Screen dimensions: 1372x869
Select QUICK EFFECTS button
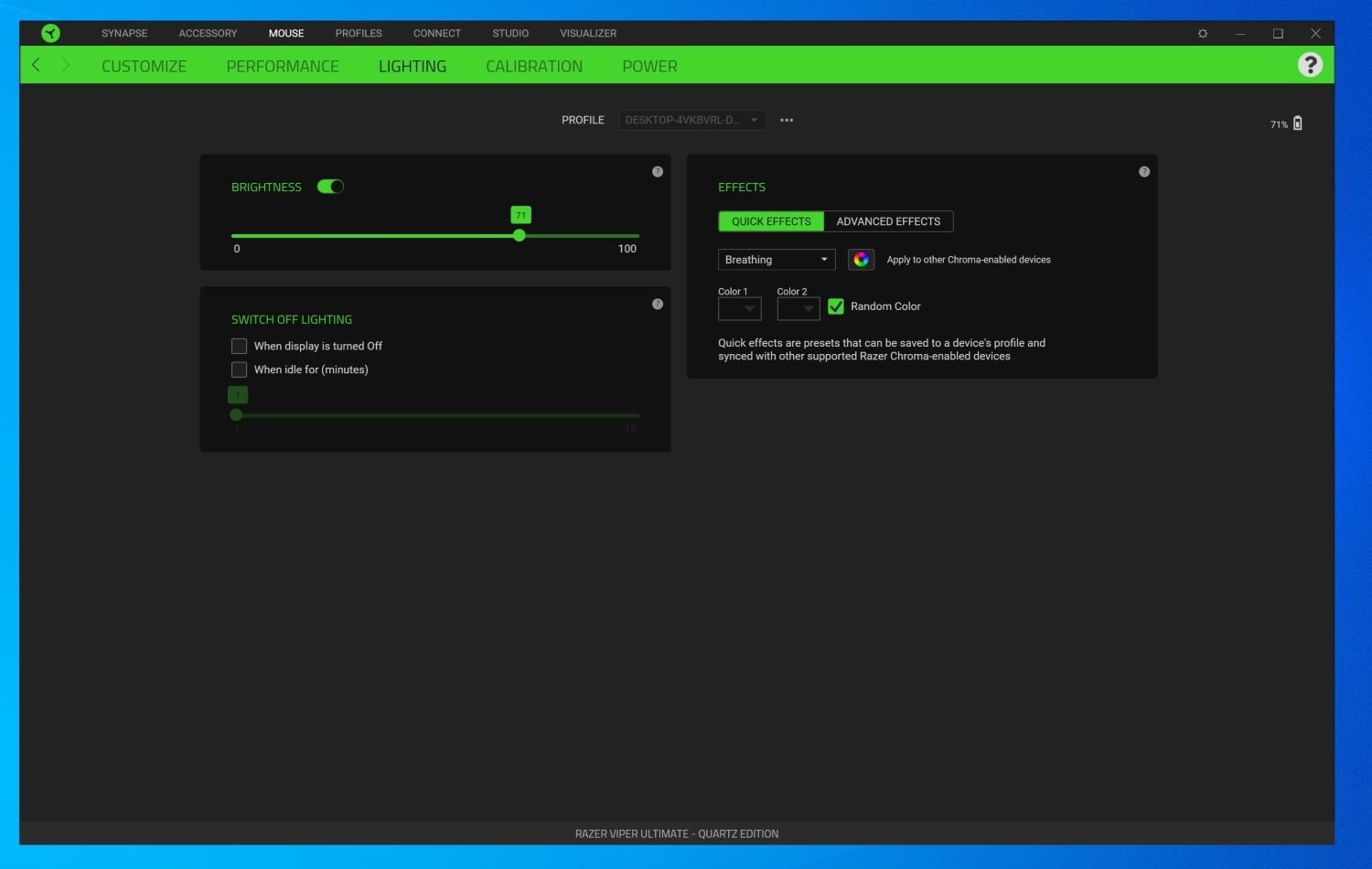click(771, 221)
